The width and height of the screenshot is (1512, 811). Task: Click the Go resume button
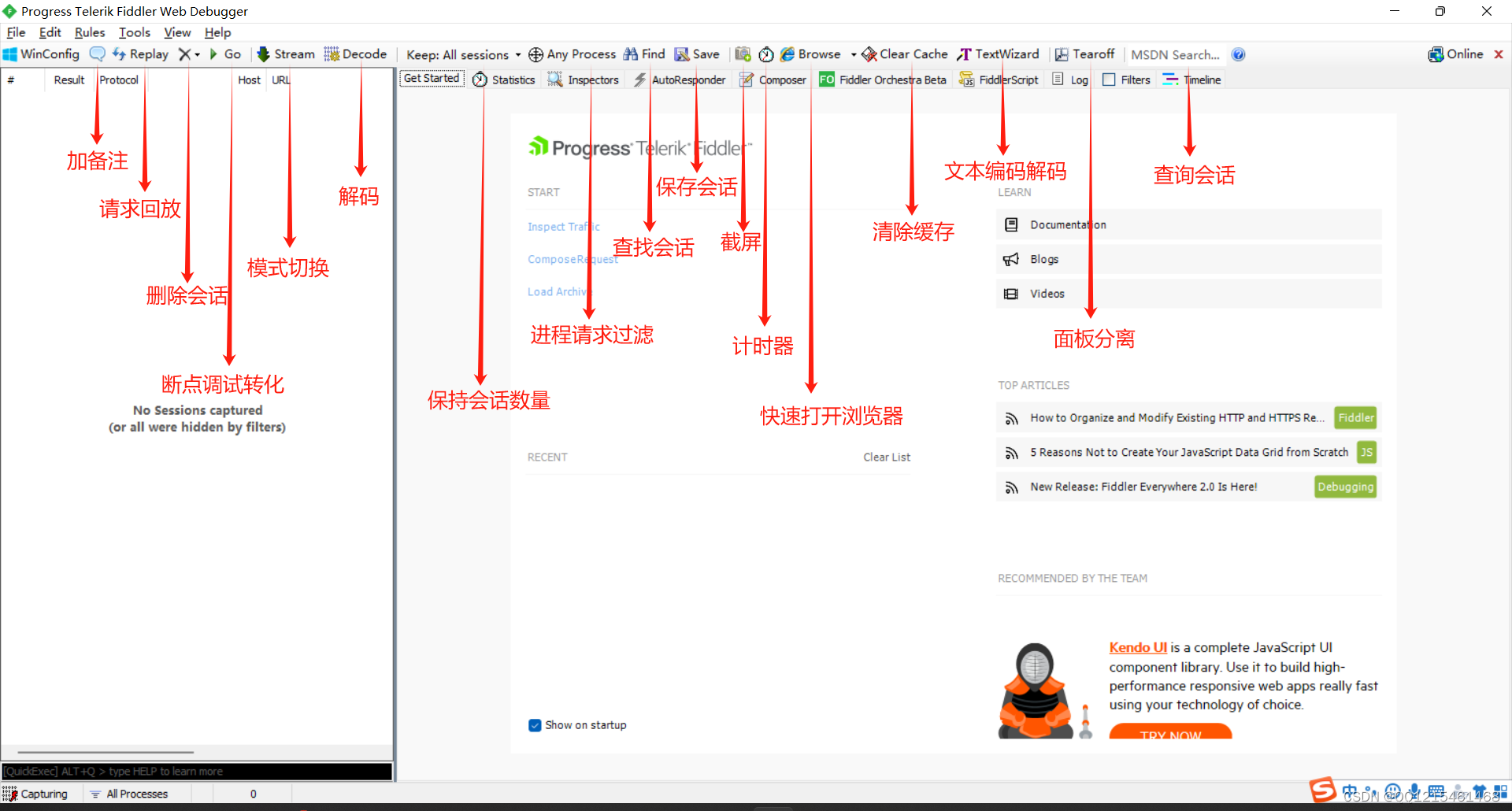(x=225, y=54)
